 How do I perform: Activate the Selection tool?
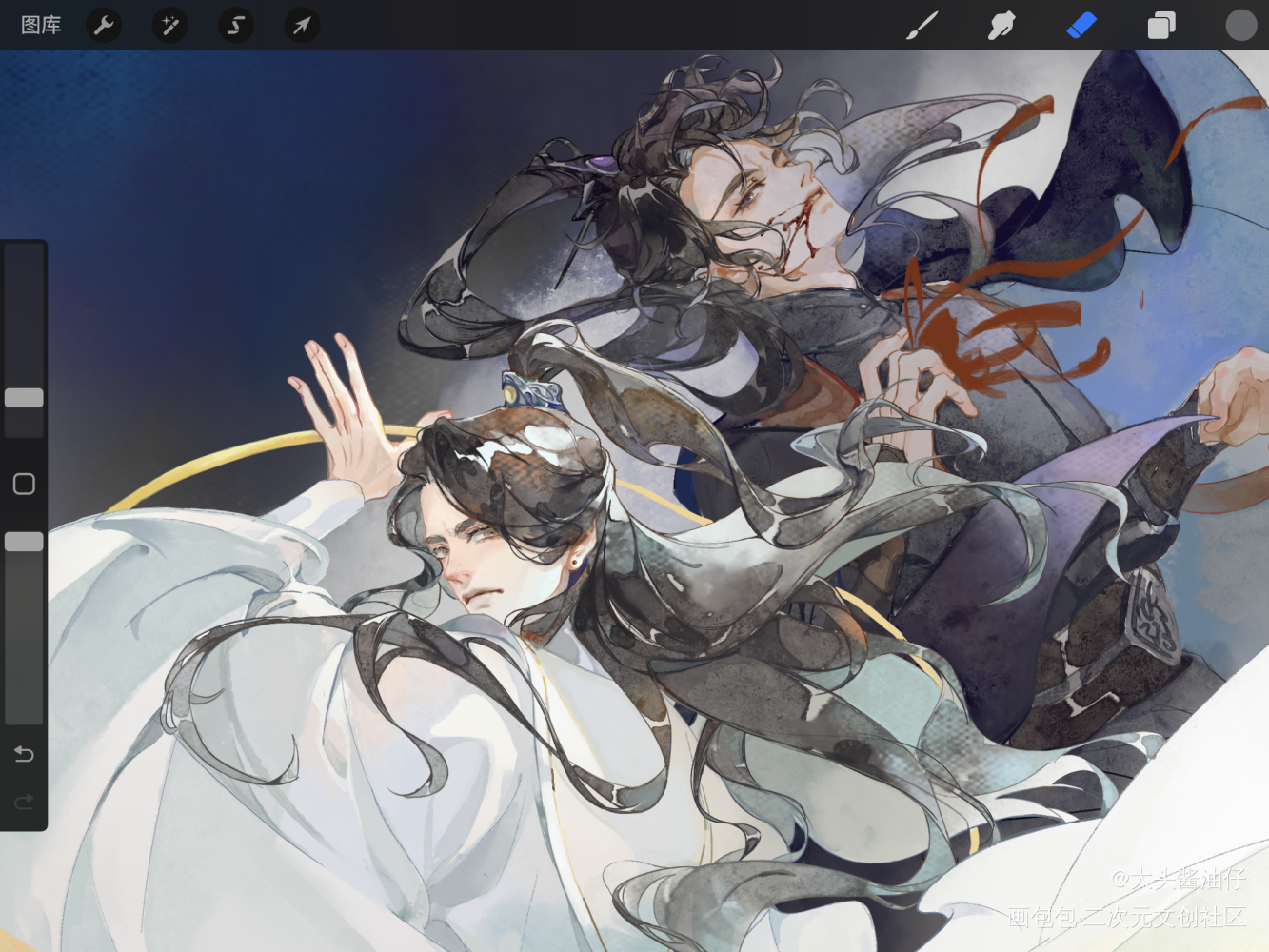pos(235,26)
